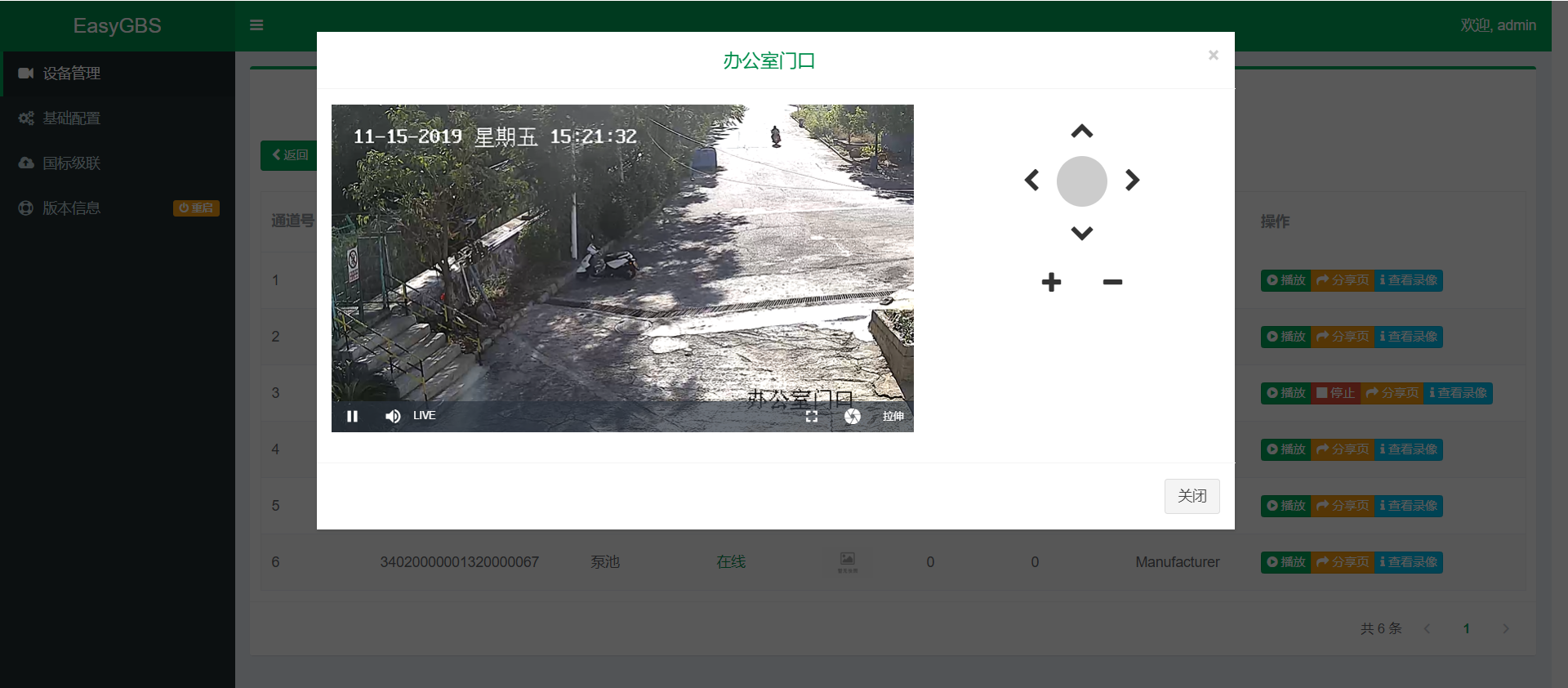
Task: Pan the camera right with PTZ arrow
Action: tap(1132, 180)
